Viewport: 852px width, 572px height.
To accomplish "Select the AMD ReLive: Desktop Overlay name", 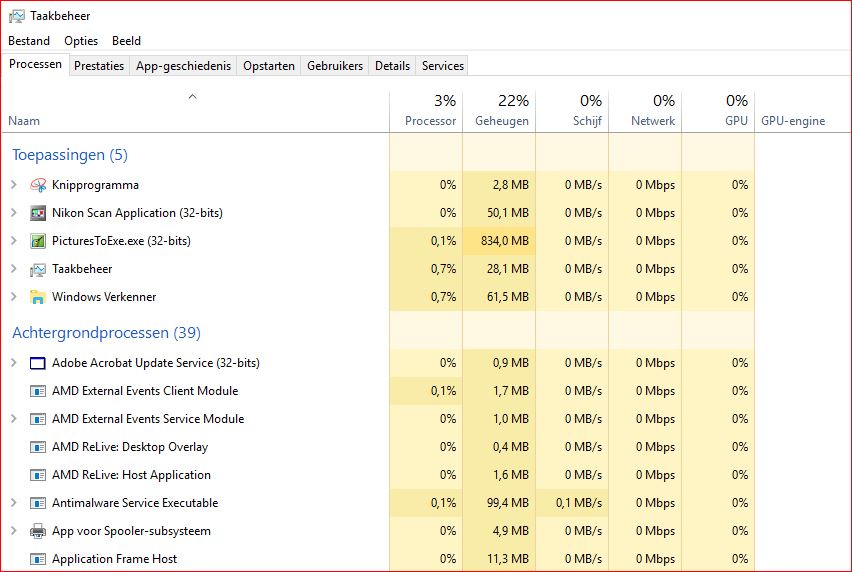I will point(130,447).
